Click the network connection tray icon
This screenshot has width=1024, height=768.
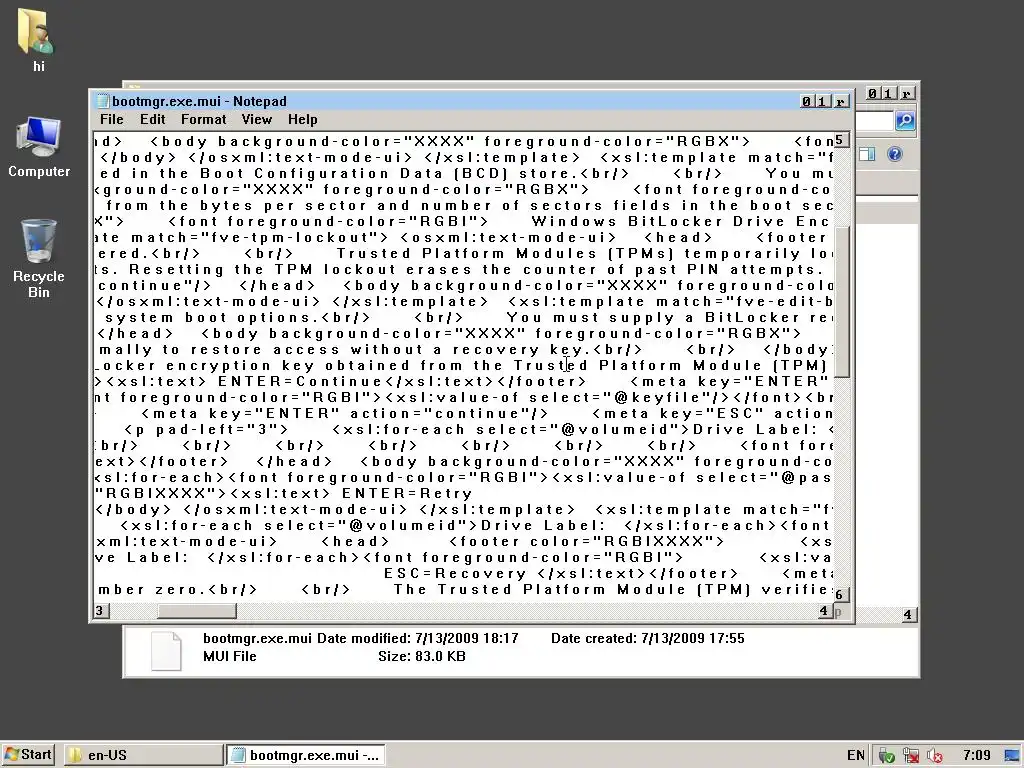pos(911,756)
